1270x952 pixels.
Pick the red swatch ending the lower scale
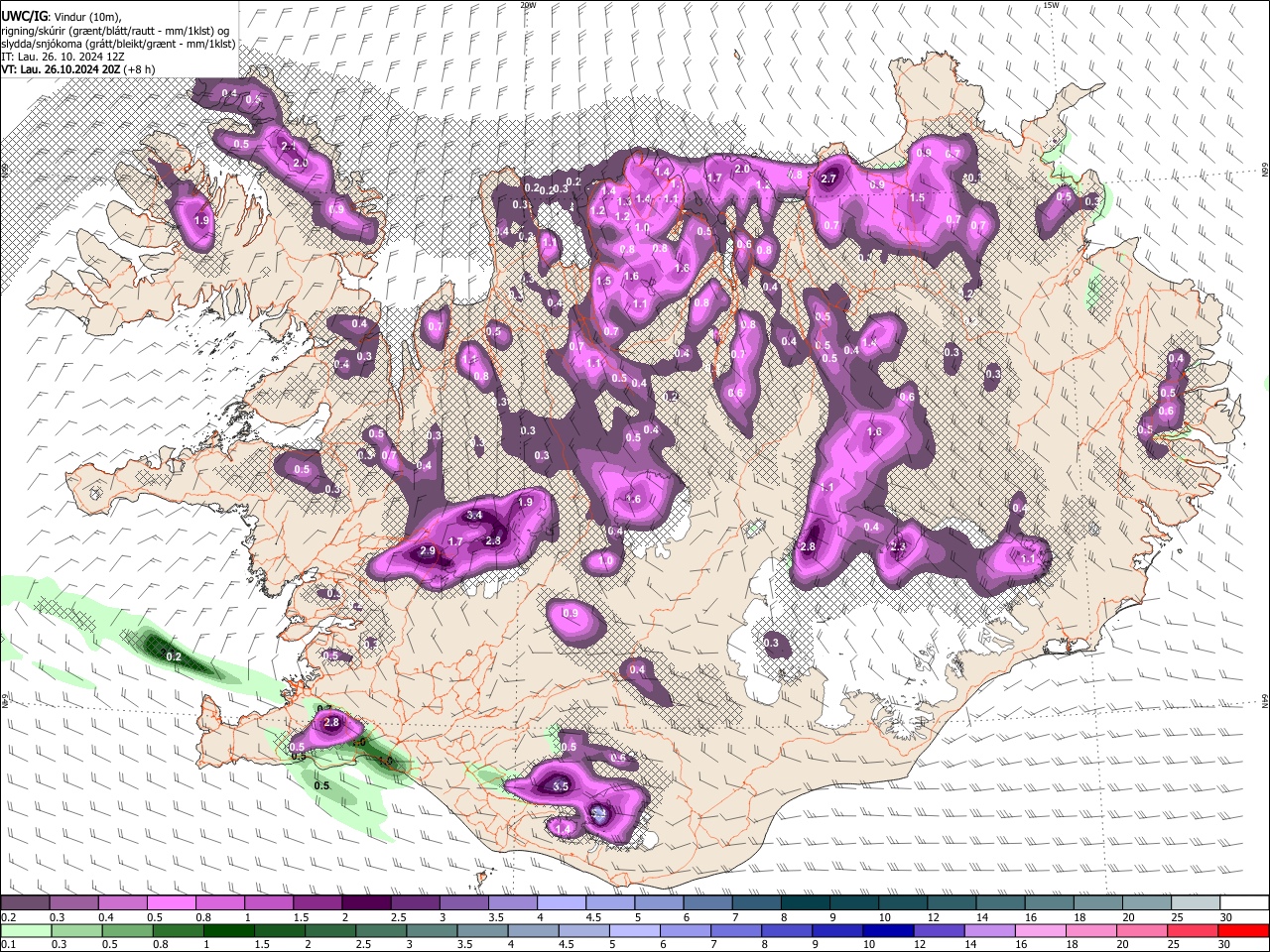click(1243, 931)
